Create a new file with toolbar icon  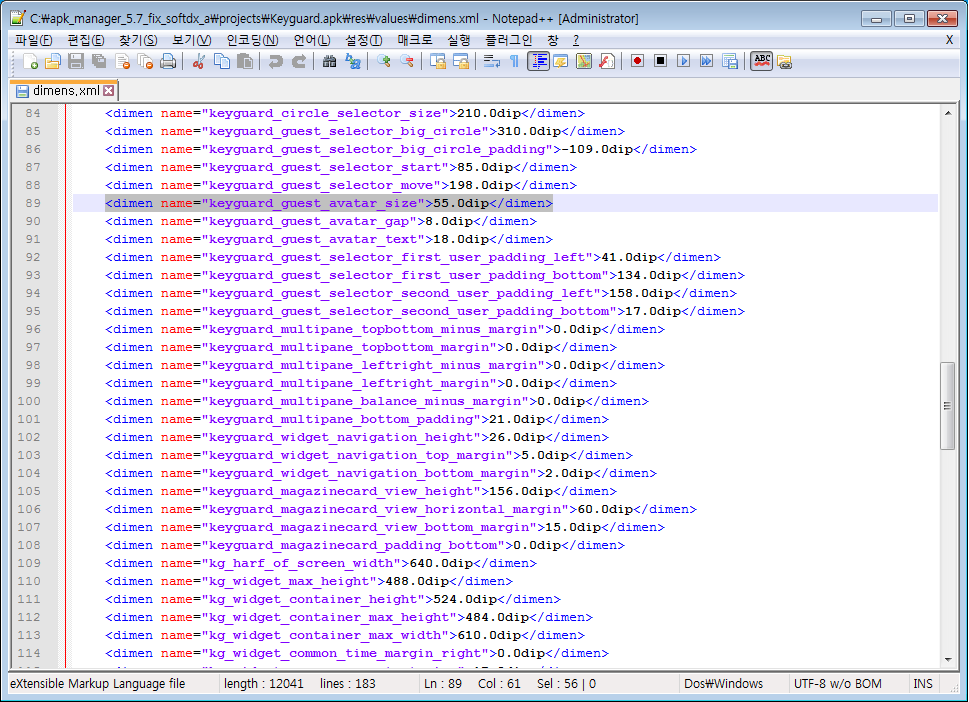click(x=31, y=62)
